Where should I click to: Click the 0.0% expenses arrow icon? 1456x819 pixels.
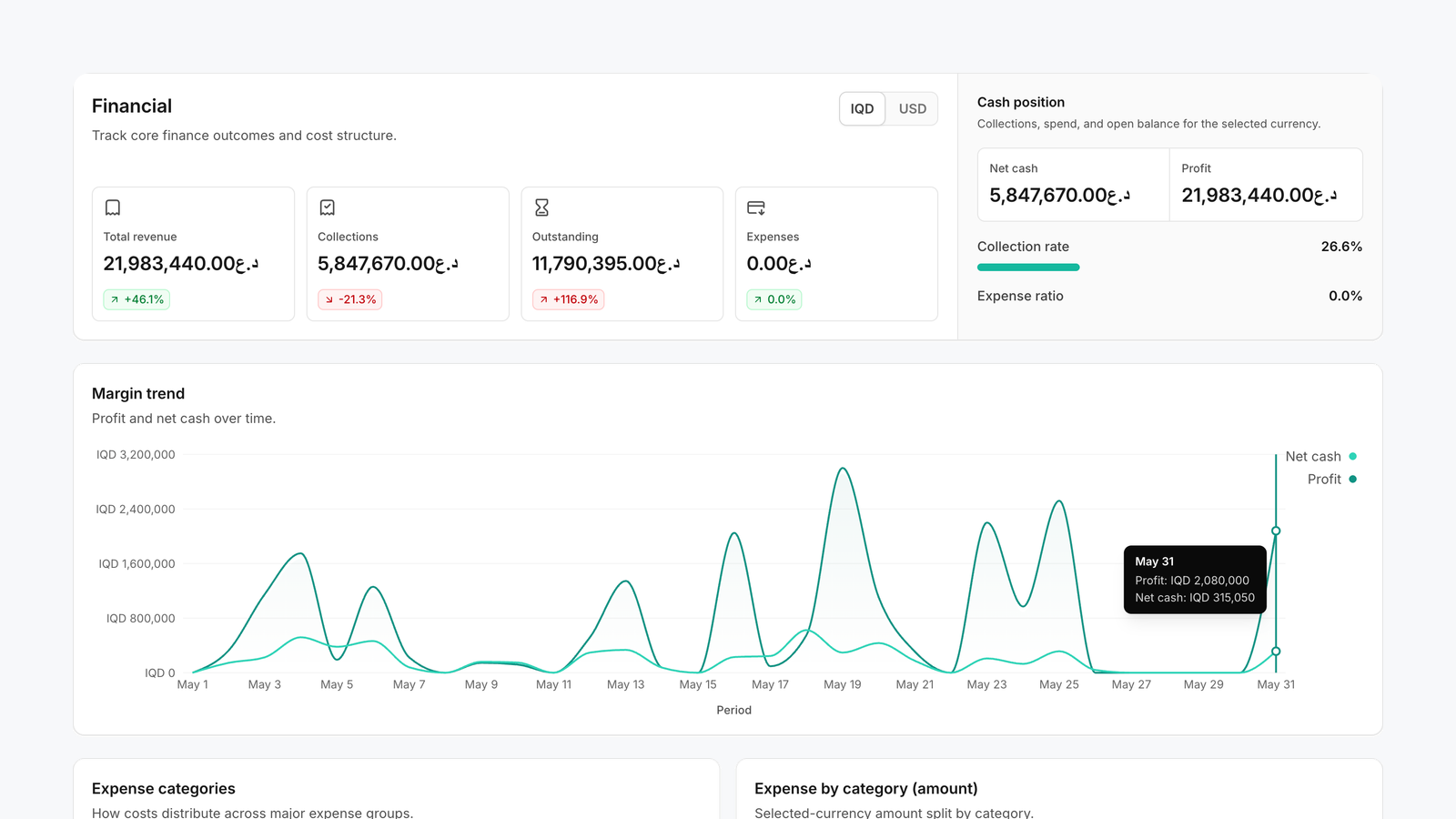(x=758, y=299)
